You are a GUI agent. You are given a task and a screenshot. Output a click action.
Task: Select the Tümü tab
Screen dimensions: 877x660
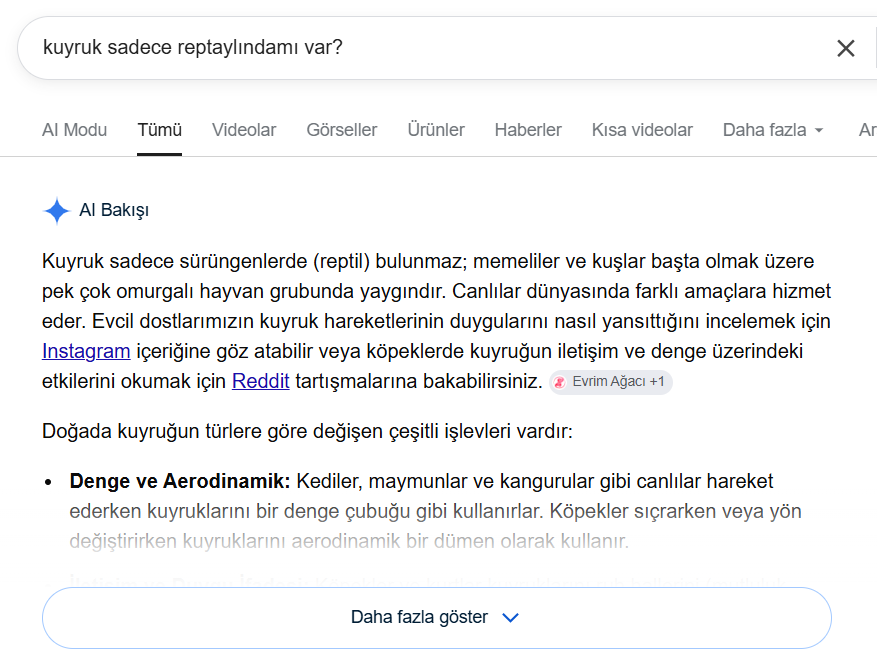click(x=159, y=130)
